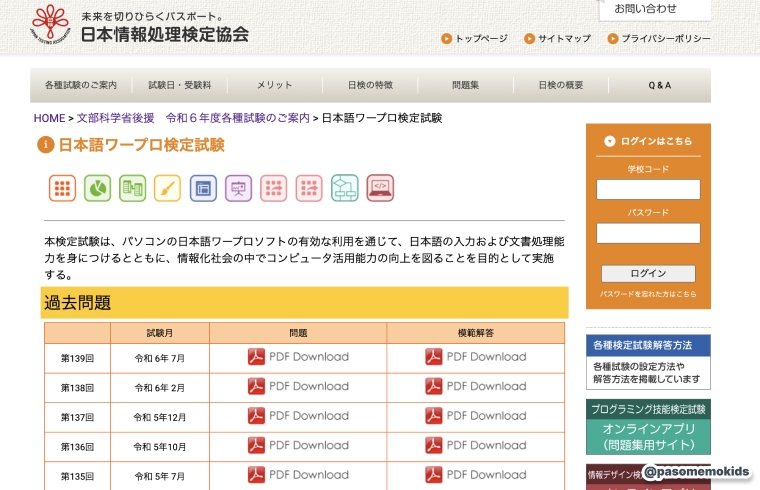
Task: Click the purple presentation board icon
Action: tap(238, 188)
